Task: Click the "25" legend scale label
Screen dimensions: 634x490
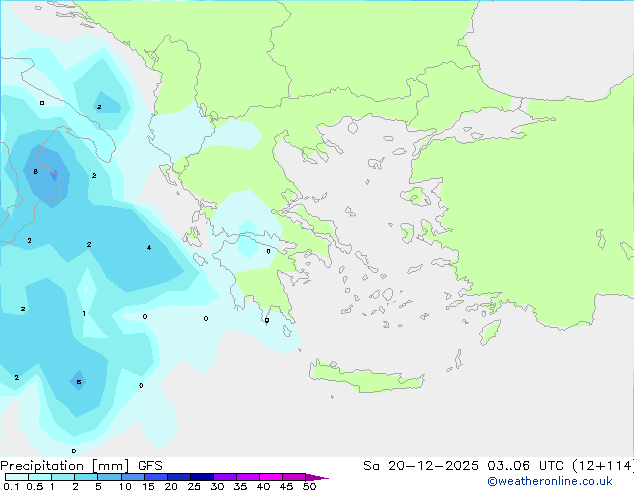Action: coord(194,486)
